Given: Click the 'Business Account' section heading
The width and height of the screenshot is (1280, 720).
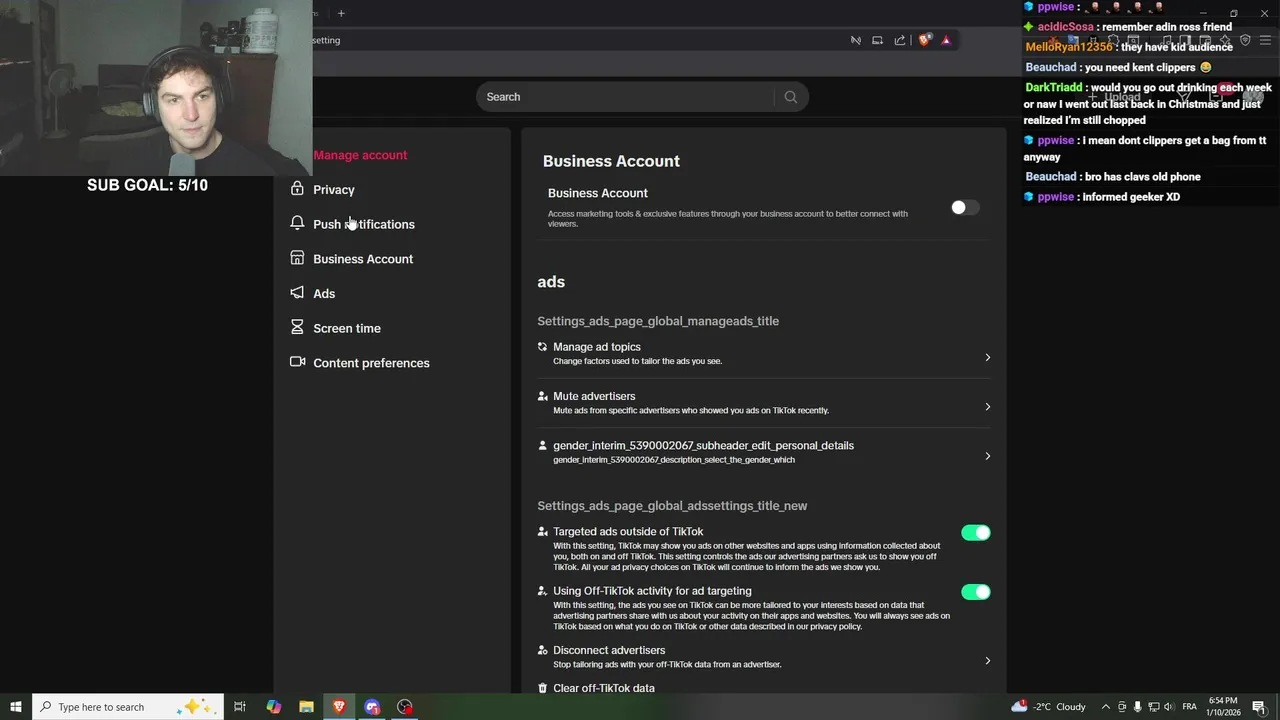Looking at the screenshot, I should point(611,161).
